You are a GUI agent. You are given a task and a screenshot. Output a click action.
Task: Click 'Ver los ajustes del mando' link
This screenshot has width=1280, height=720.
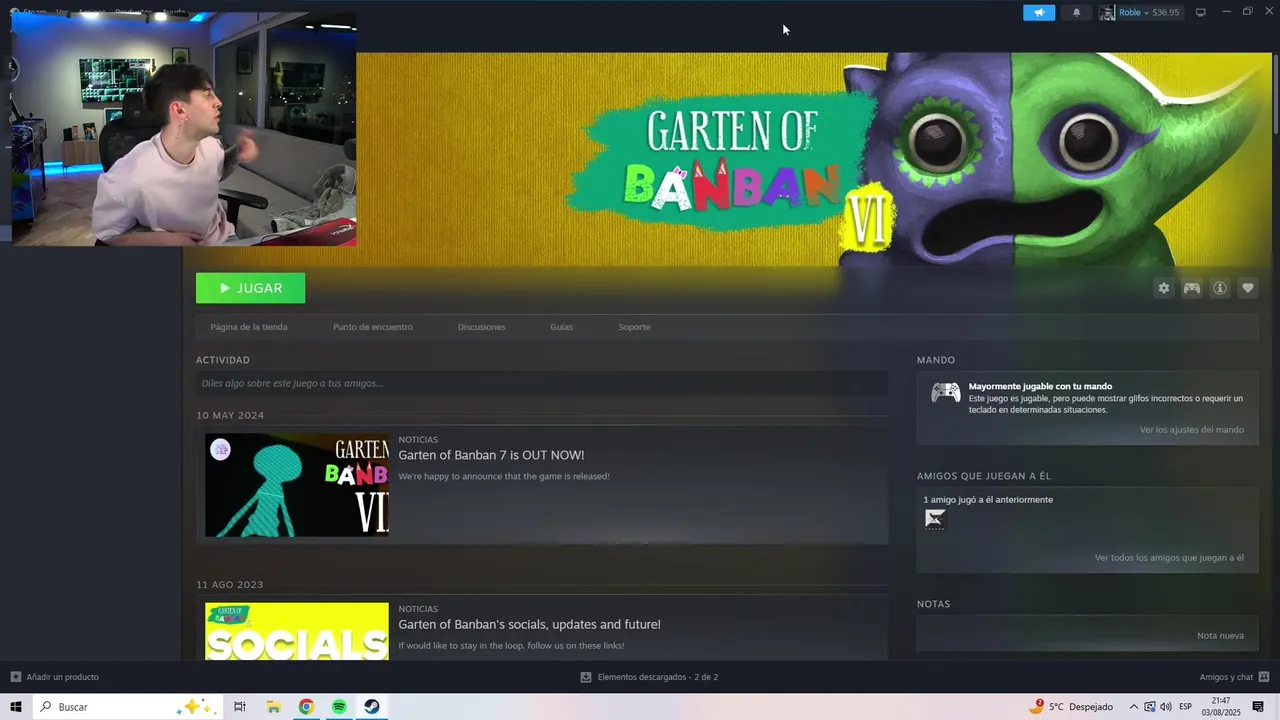coord(1192,430)
